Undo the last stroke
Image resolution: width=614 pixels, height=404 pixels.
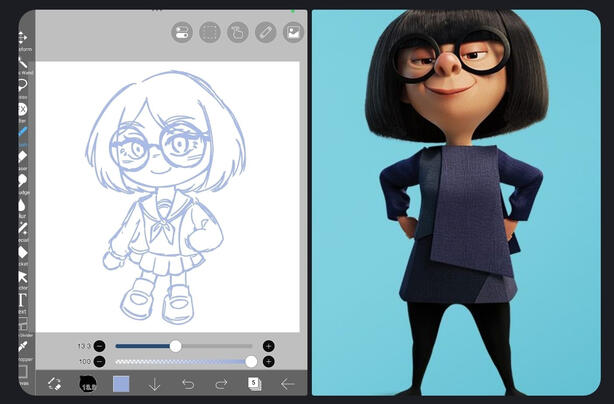coord(188,384)
